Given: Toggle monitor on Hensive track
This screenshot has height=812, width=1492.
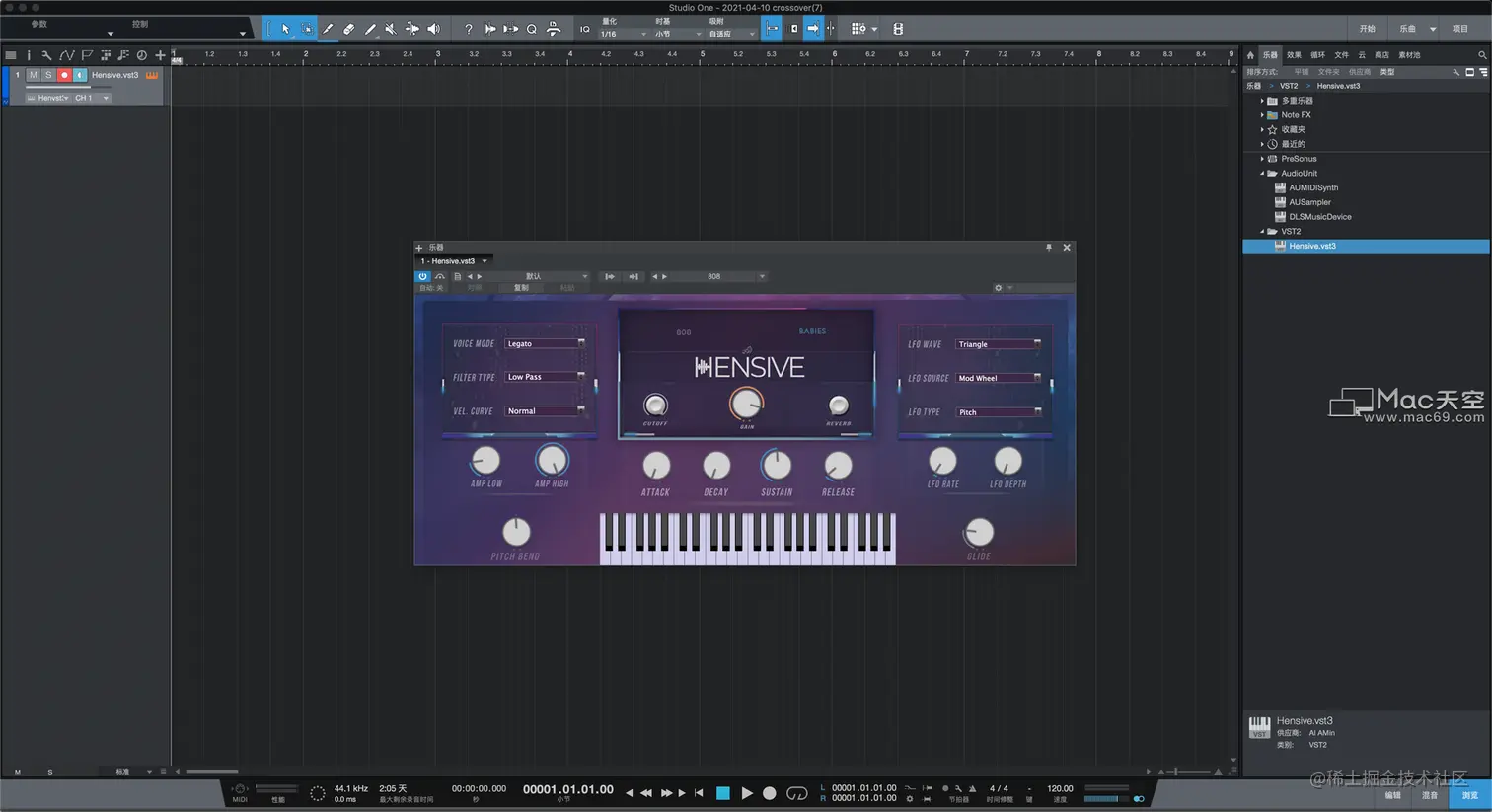Looking at the screenshot, I should (x=80, y=75).
